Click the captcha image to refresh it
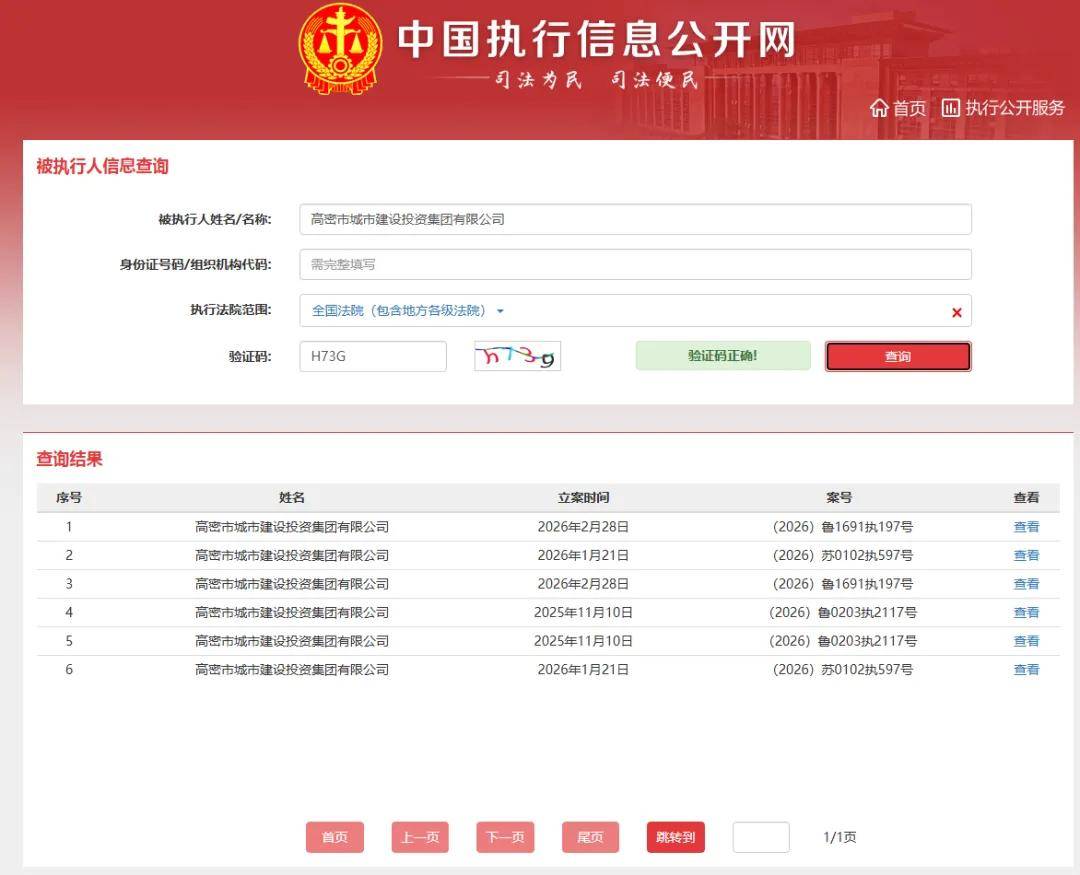1080x875 pixels. [517, 355]
